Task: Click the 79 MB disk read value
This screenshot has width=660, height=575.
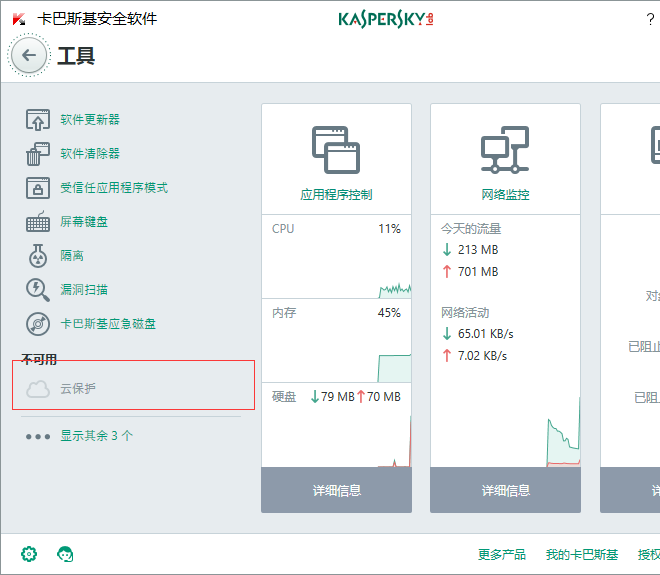Action: click(338, 397)
